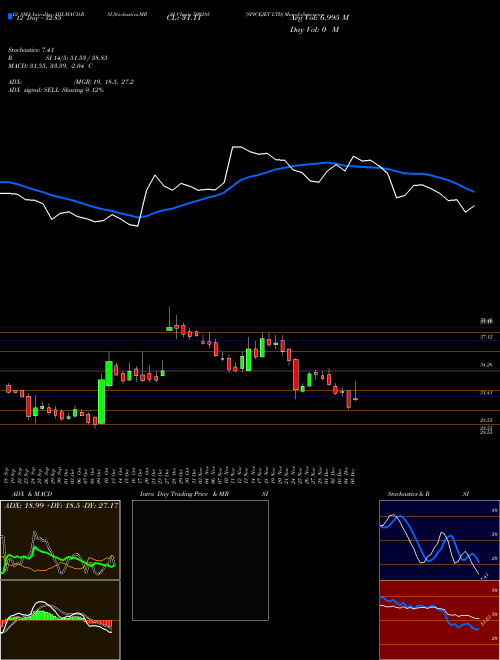500x660 pixels.
Task: Click the 'Day Vol: 0 M' text
Action: (x=314, y=30)
